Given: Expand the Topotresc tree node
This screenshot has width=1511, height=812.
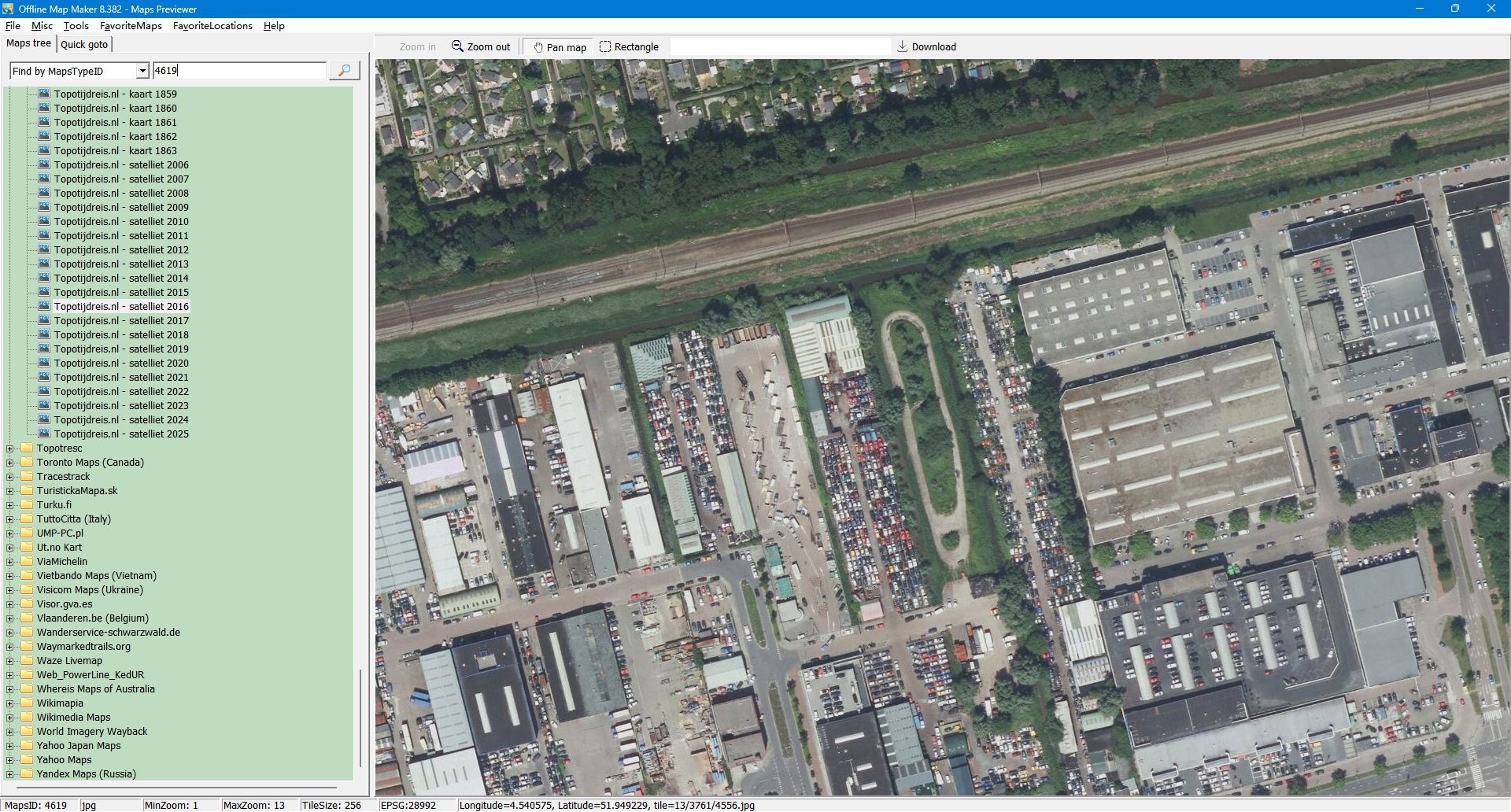Looking at the screenshot, I should [10, 449].
